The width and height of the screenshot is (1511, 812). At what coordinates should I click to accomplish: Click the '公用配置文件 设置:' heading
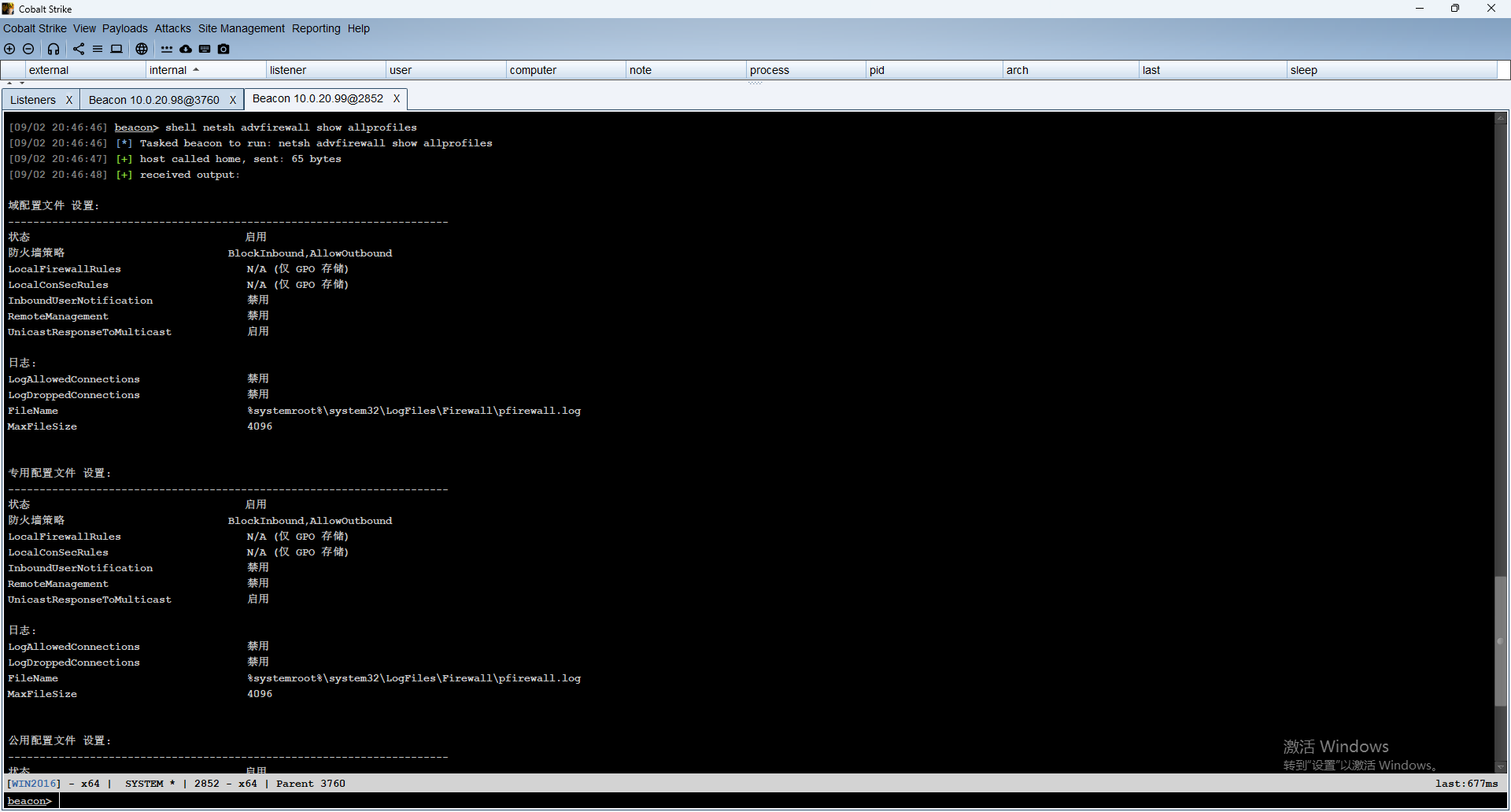pyautogui.click(x=60, y=740)
